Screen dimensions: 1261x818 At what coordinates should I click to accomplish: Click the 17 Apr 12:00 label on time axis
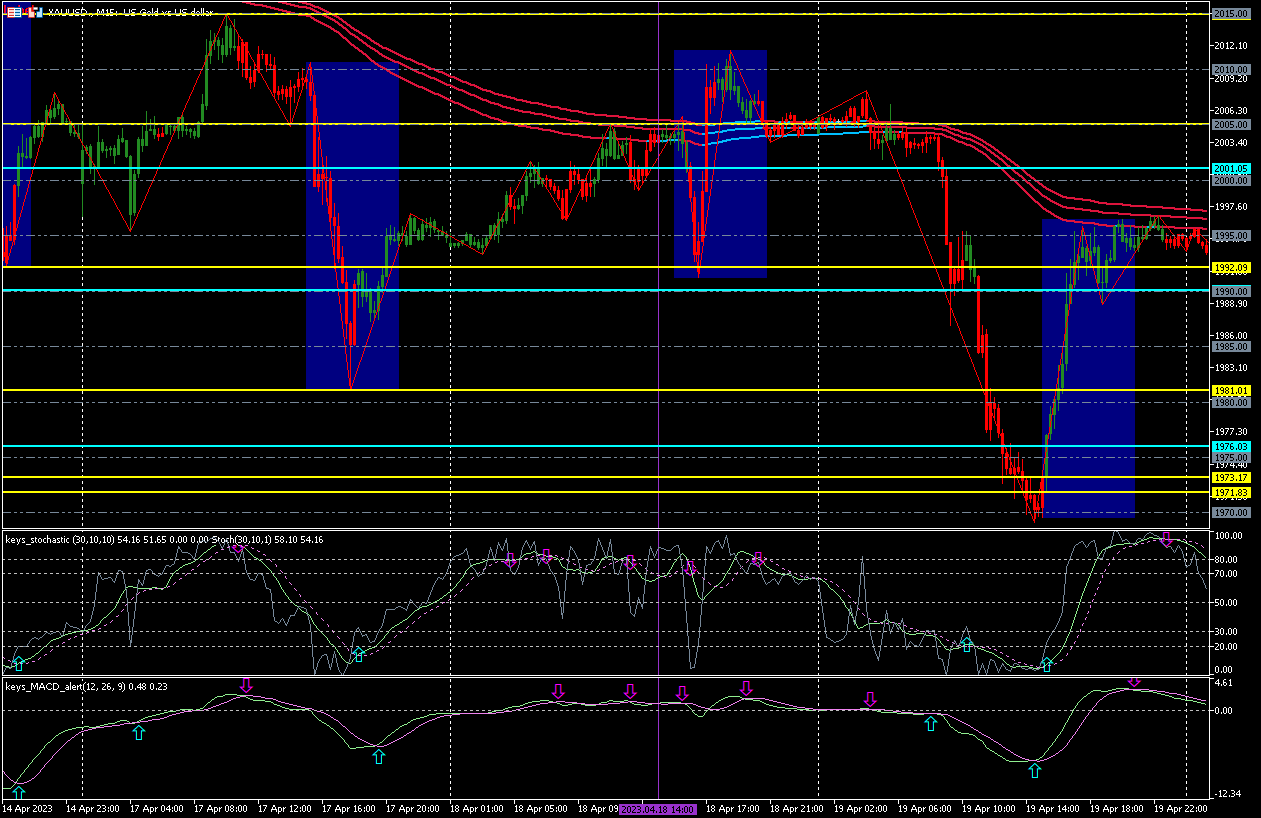tap(285, 807)
